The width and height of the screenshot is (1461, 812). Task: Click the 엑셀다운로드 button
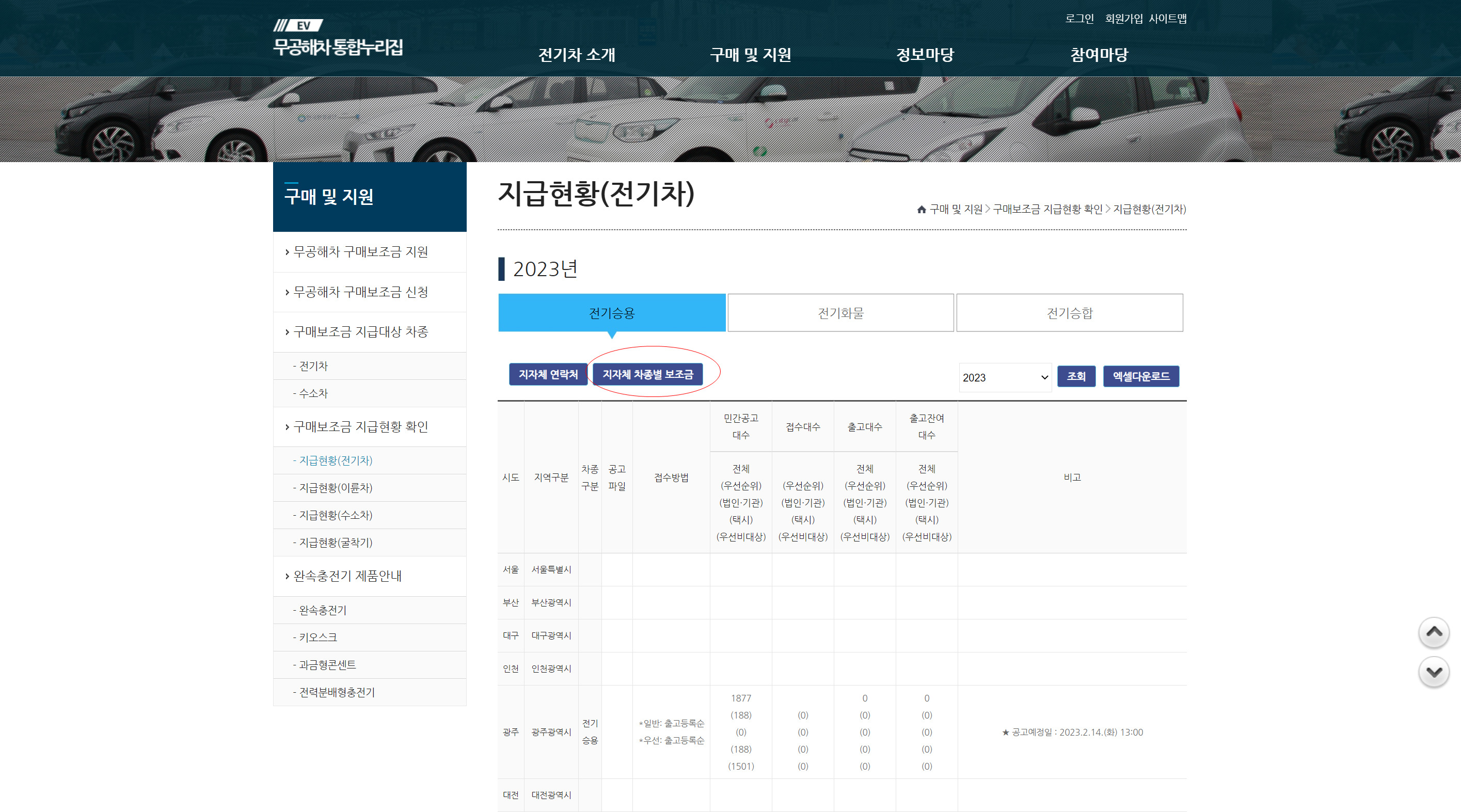coord(1141,376)
